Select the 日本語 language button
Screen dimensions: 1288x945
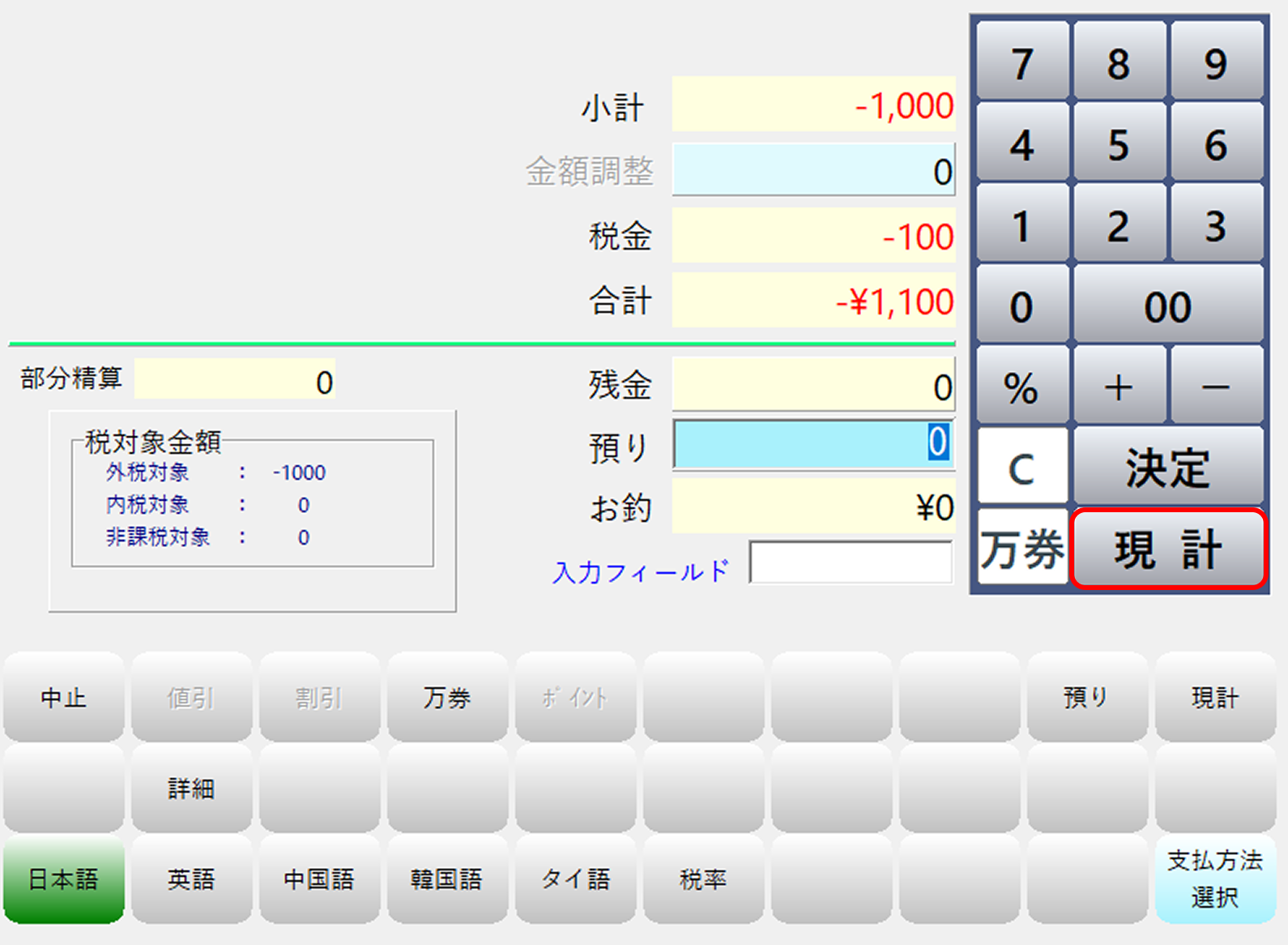(63, 879)
